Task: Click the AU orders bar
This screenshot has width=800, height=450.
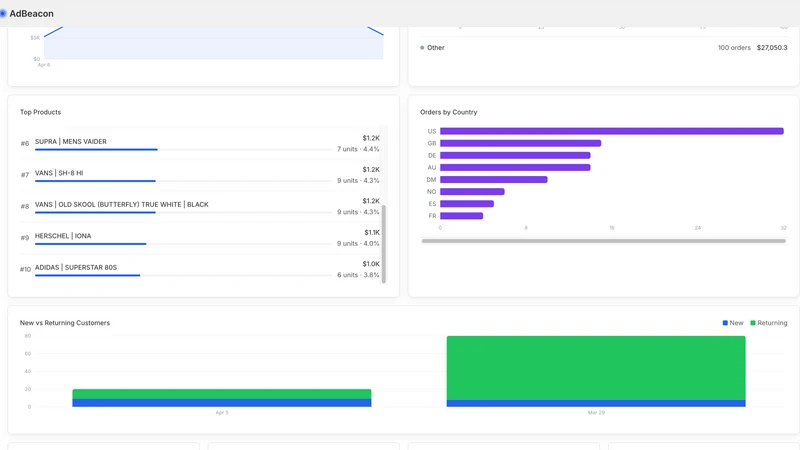Action: 515,167
